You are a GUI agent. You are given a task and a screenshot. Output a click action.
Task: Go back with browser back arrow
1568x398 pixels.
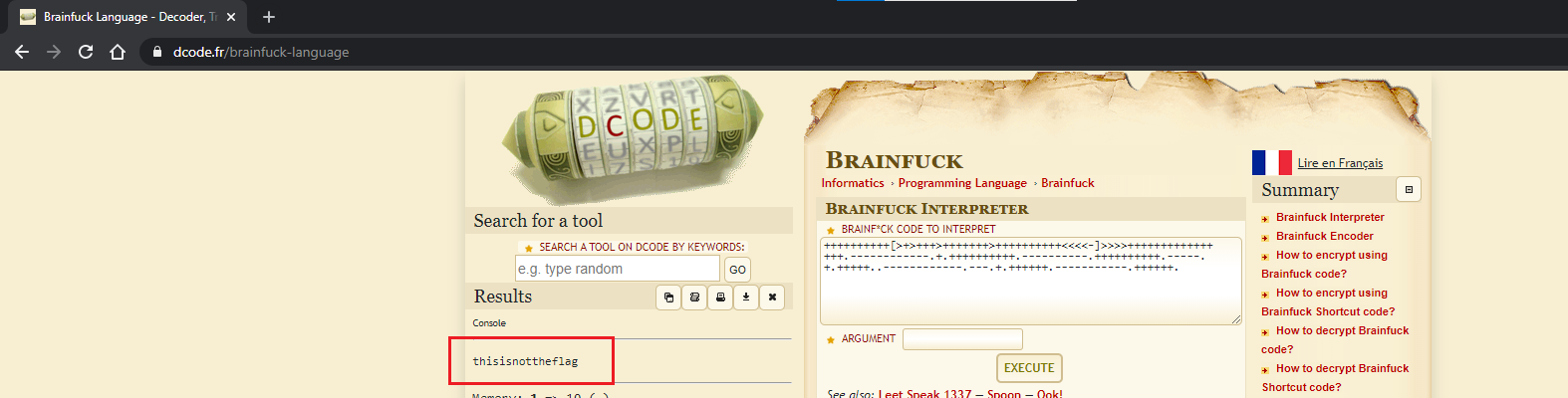[22, 52]
